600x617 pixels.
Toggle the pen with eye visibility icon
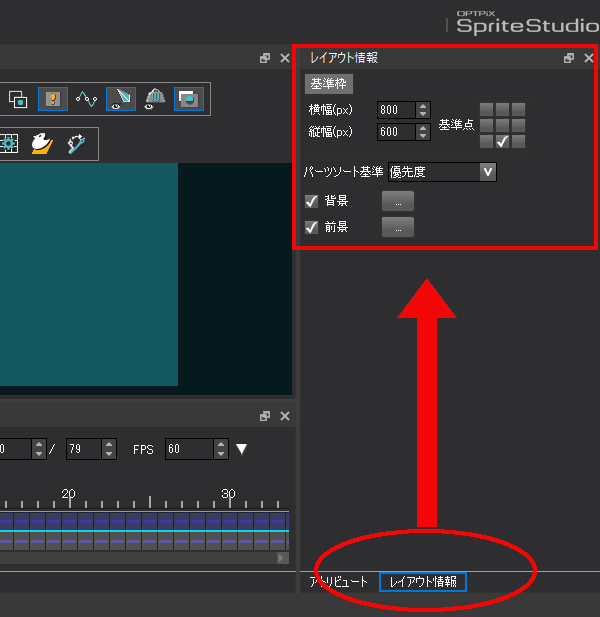[121, 99]
